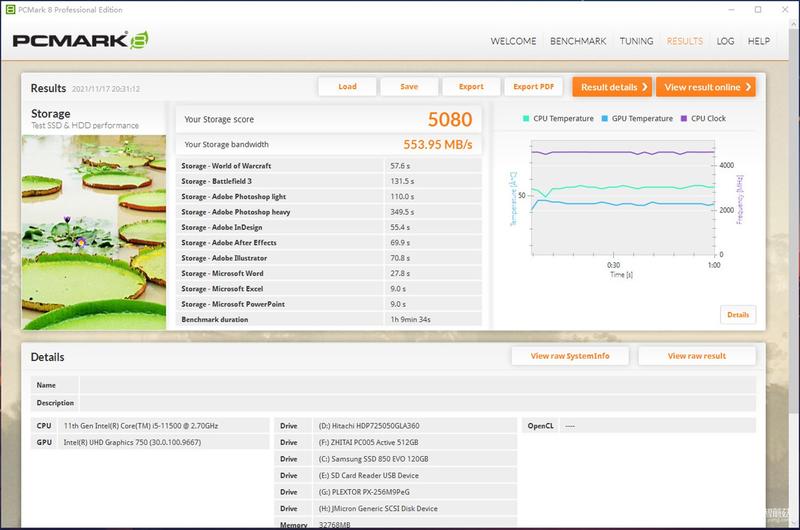Click the Samsung SSD 850 EVO drive

(x=414, y=459)
